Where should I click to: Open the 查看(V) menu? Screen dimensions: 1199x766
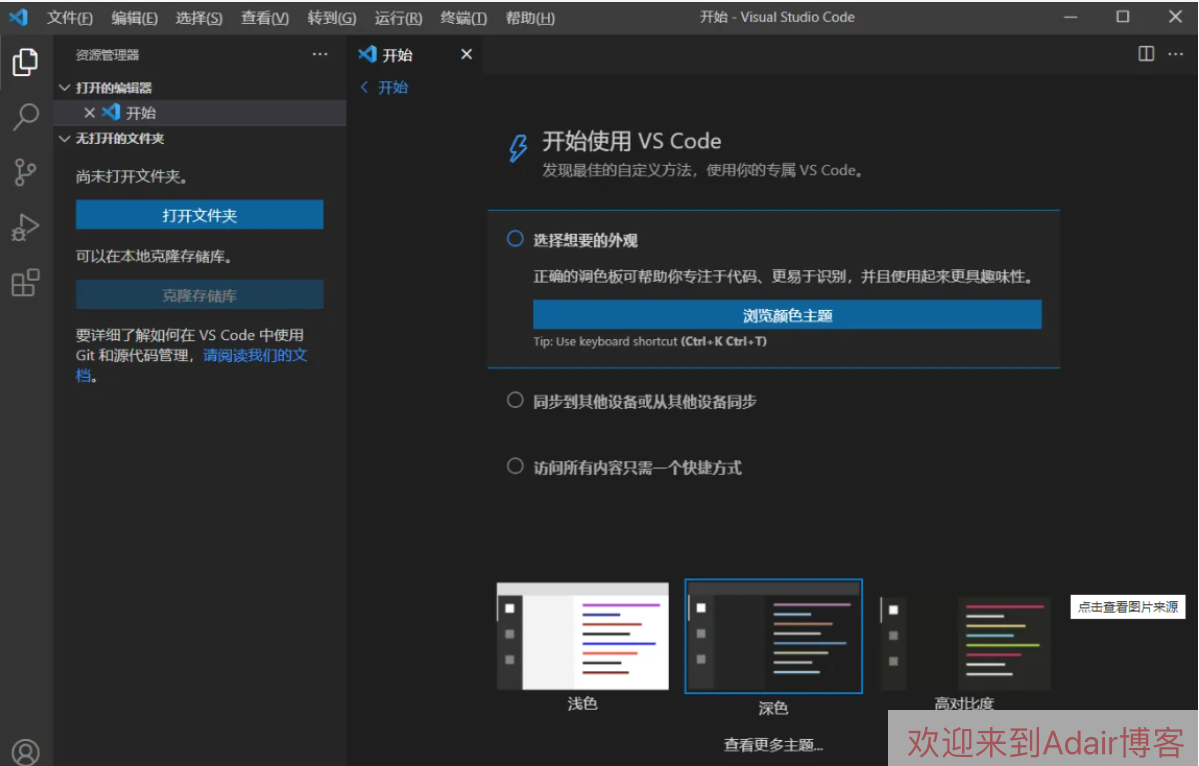point(265,17)
